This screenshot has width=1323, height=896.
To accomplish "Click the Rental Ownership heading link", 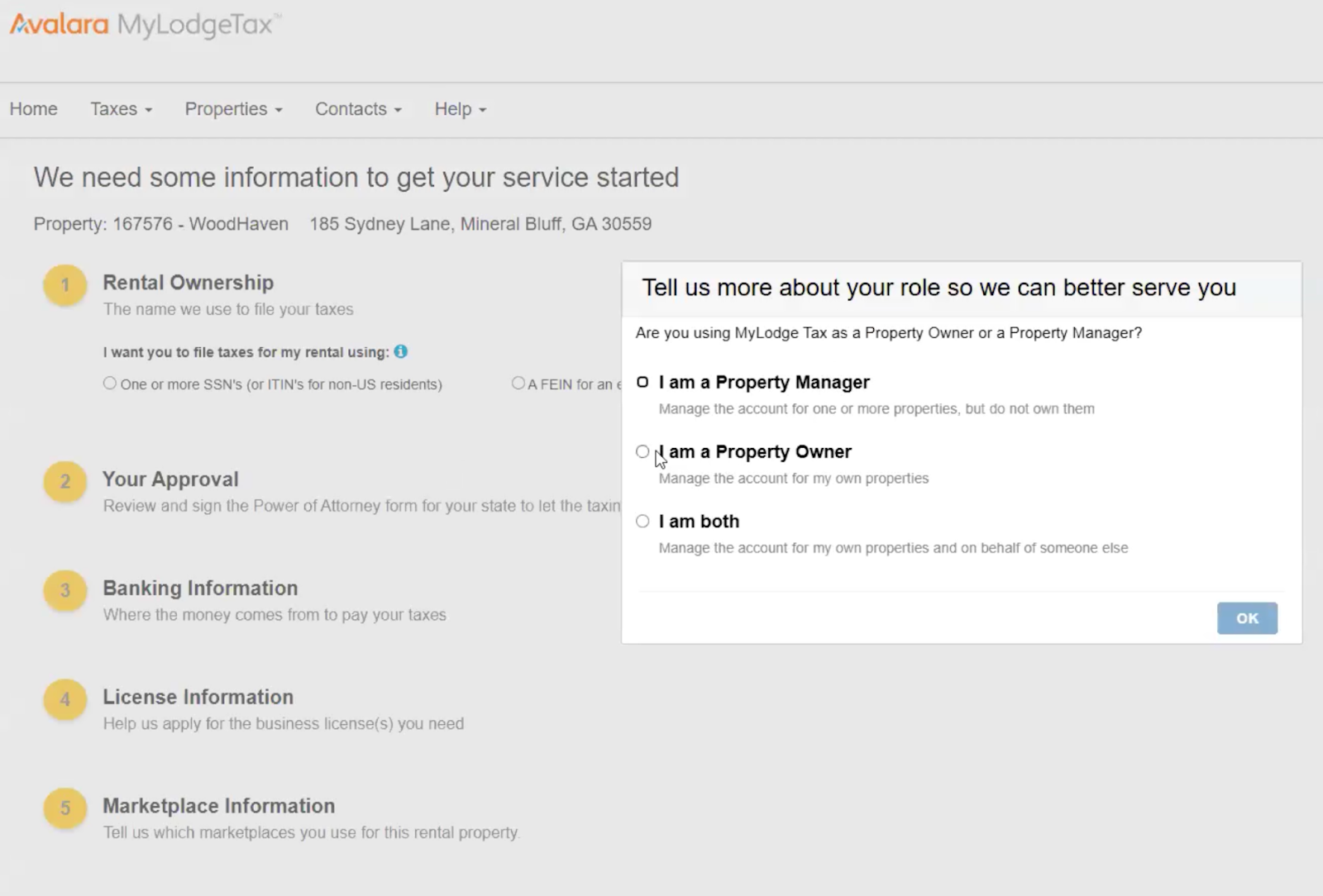I will (x=188, y=282).
